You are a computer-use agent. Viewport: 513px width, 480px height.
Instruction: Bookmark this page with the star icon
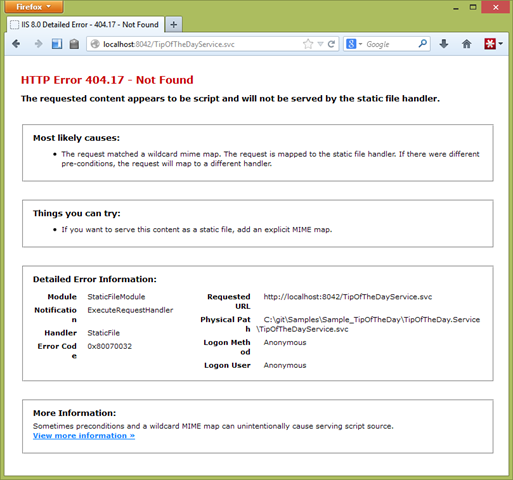click(308, 44)
